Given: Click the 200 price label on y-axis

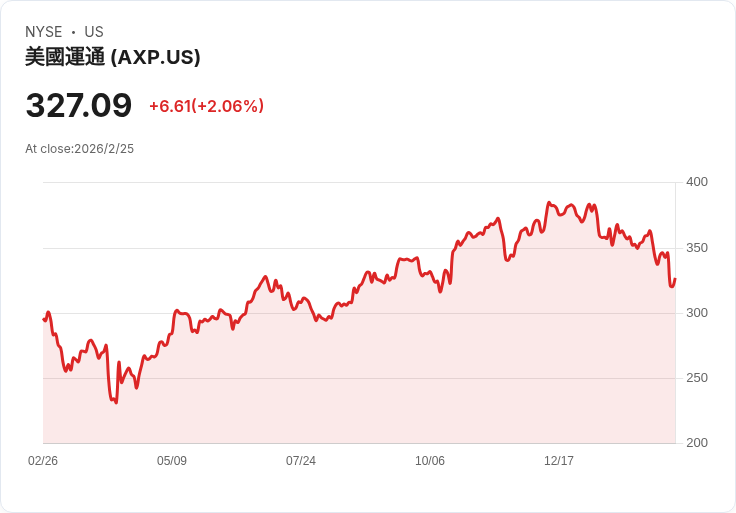Looking at the screenshot, I should point(697,443).
